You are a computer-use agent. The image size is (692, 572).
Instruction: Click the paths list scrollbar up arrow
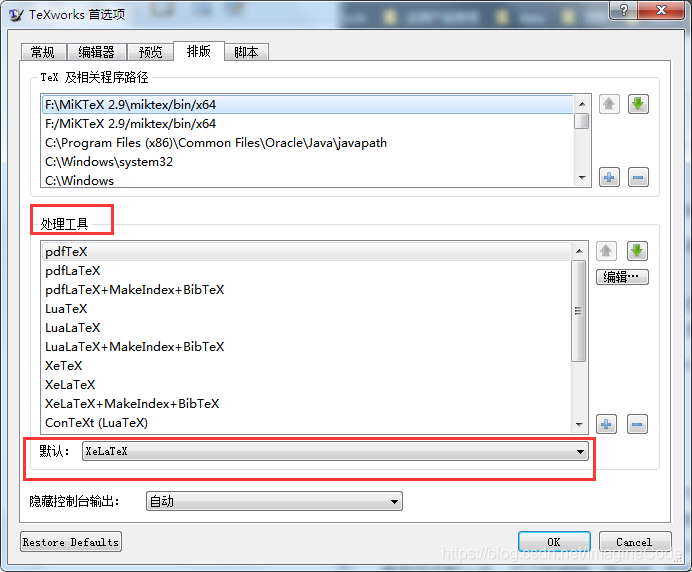582,104
